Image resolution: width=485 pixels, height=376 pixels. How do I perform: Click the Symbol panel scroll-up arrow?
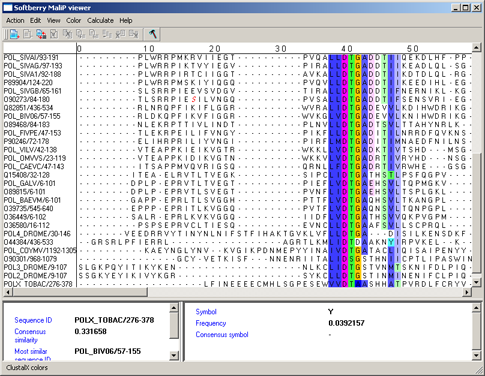[476, 308]
